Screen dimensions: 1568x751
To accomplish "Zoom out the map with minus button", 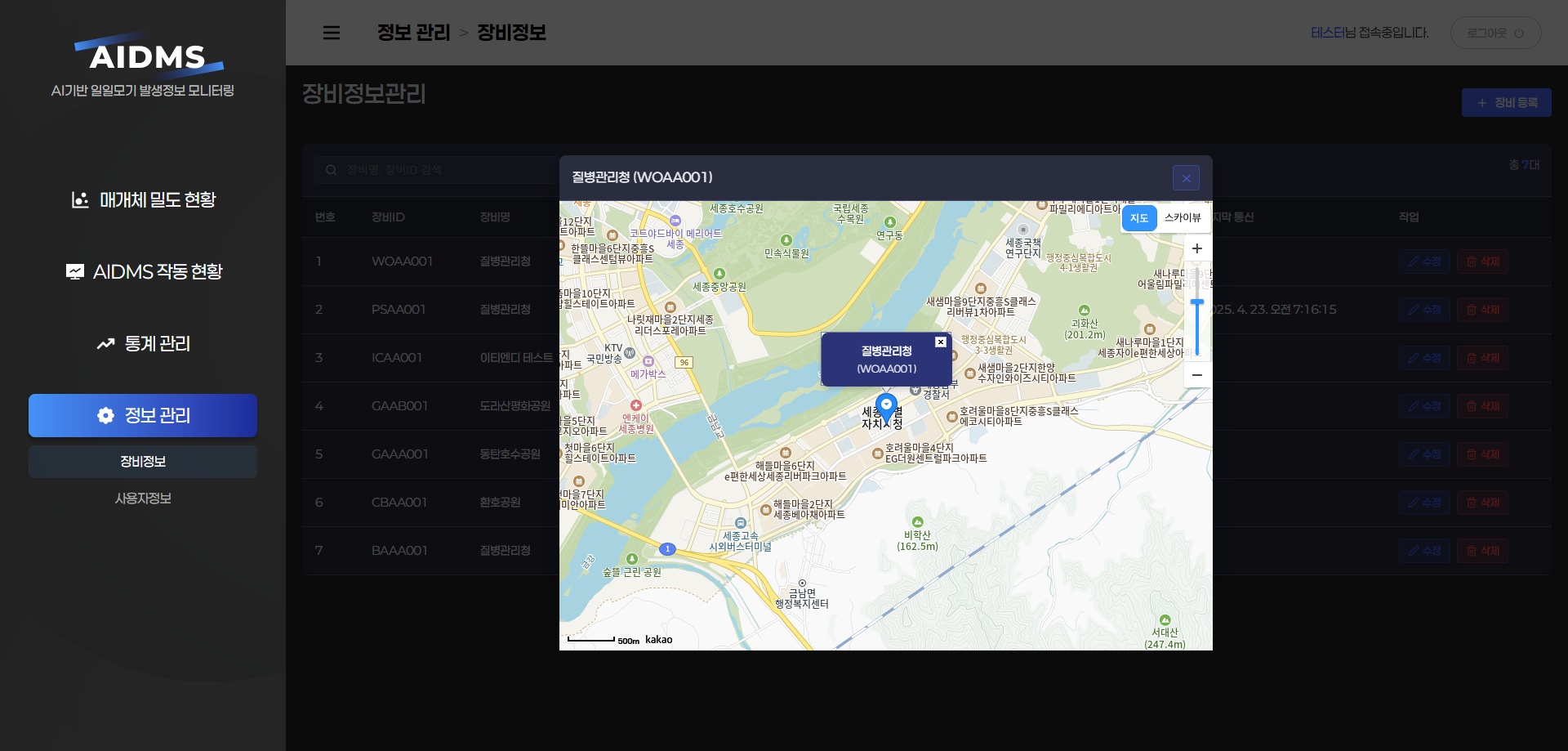I will tap(1197, 375).
